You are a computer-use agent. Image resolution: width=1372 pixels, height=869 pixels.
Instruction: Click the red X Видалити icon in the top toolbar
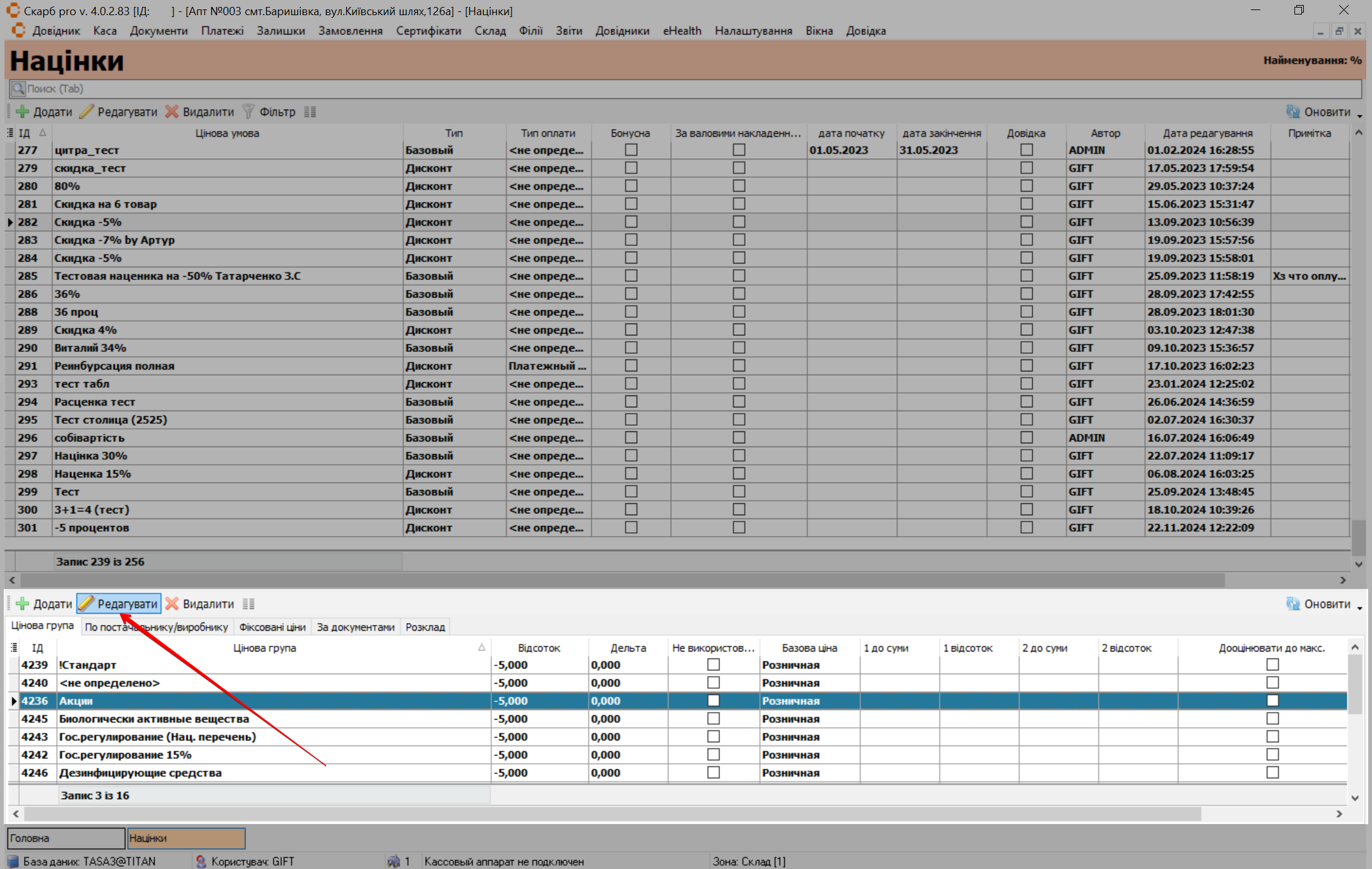coord(172,112)
